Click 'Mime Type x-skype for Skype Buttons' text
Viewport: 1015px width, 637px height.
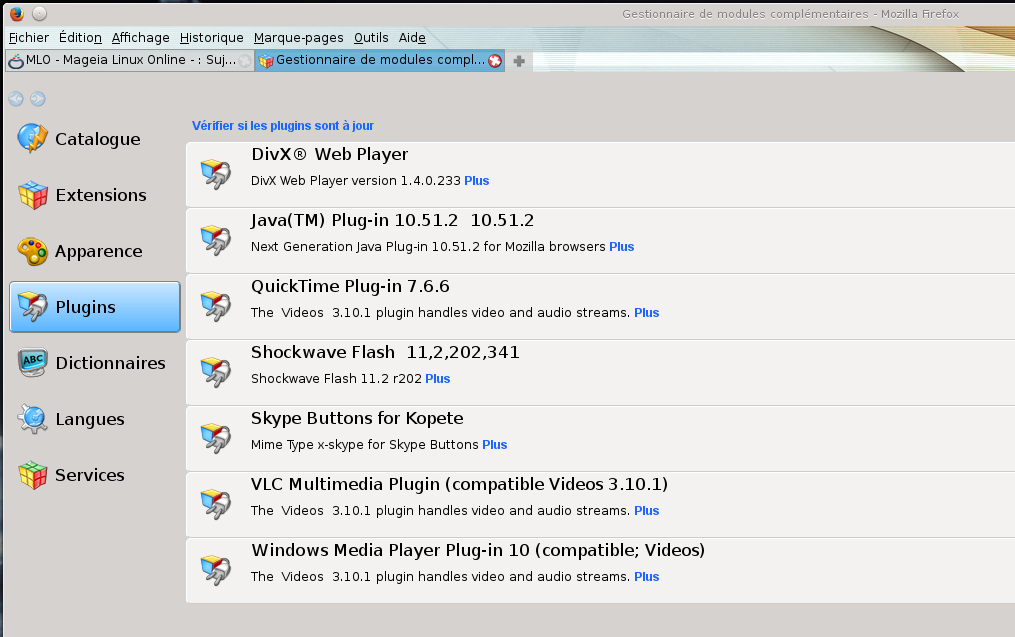pos(364,445)
